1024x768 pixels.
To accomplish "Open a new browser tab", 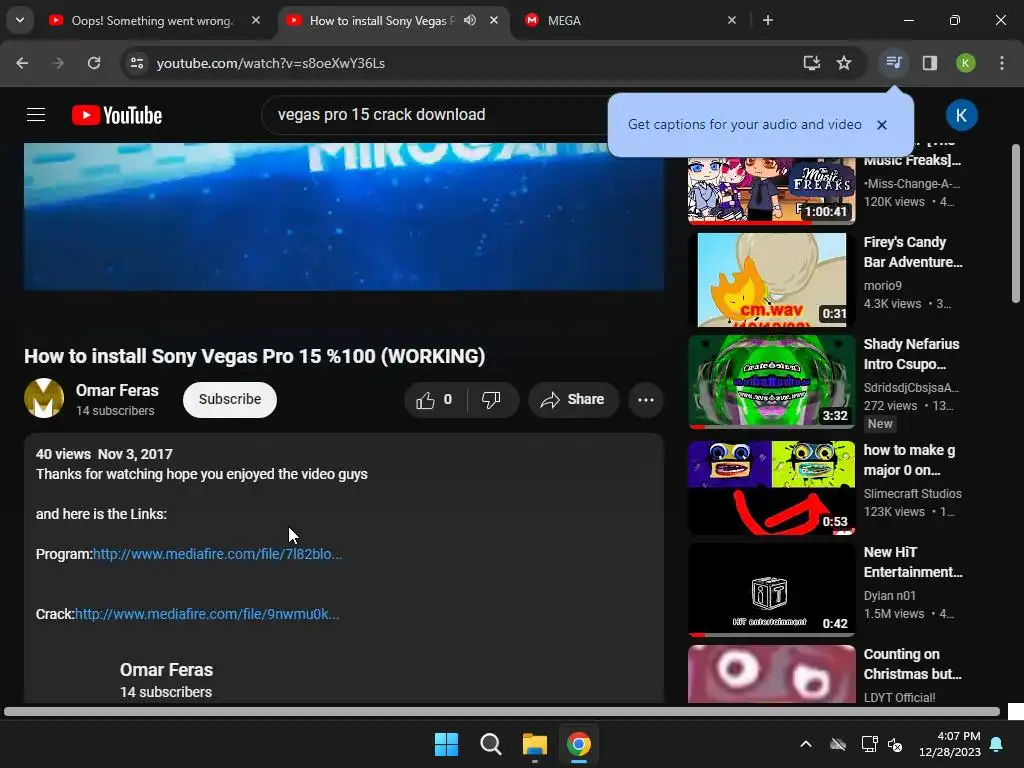I will pyautogui.click(x=768, y=20).
